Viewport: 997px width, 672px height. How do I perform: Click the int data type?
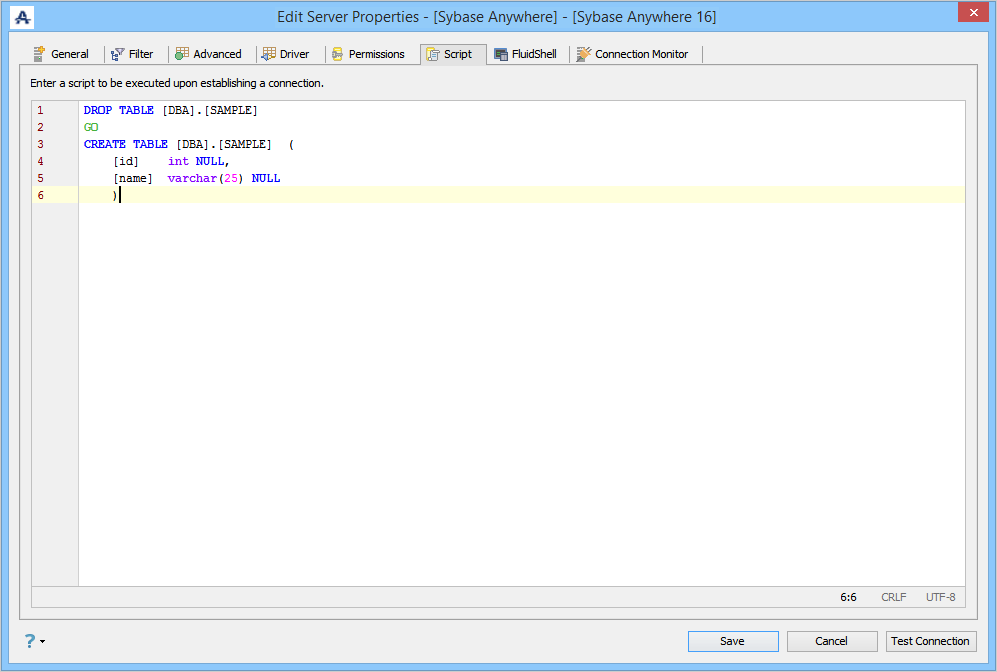click(178, 161)
